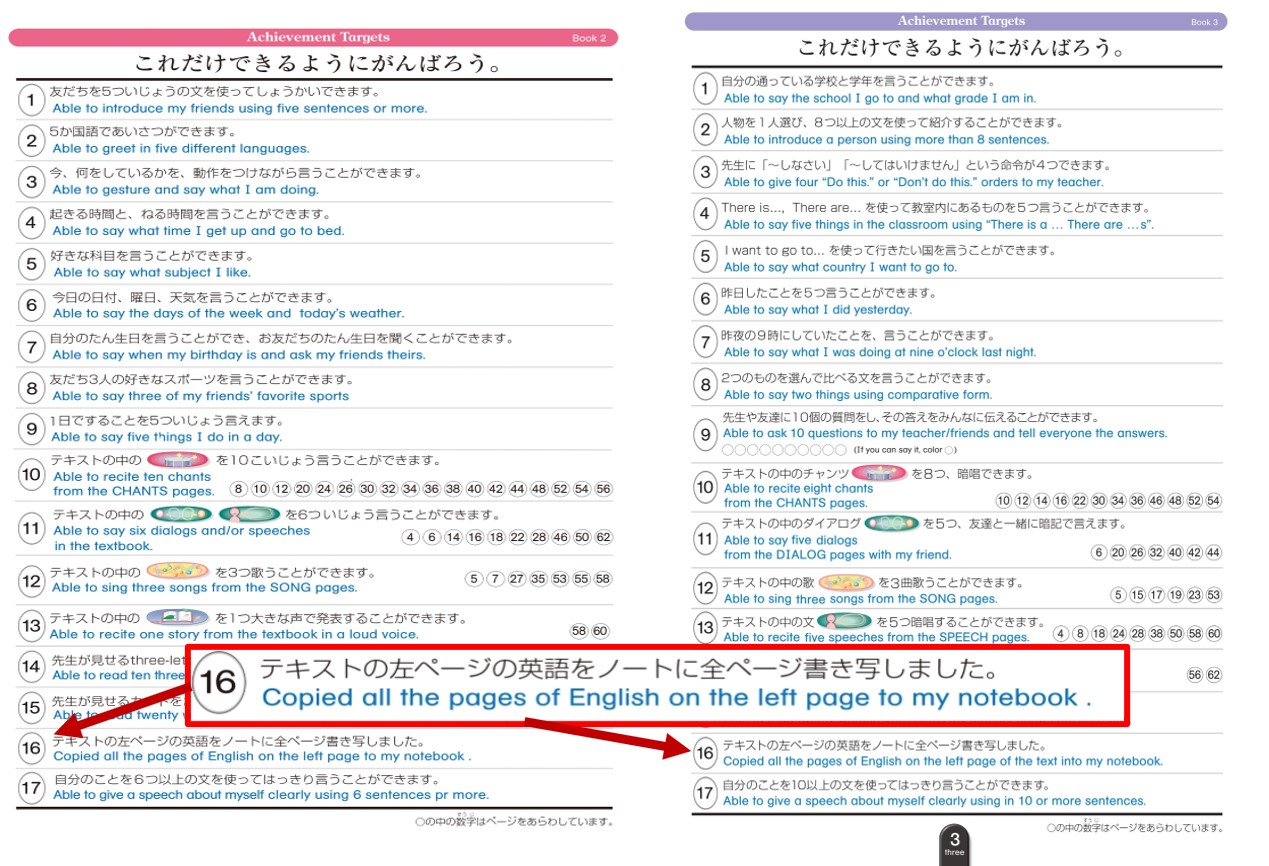The height and width of the screenshot is (866, 1269).
Task: Click page number 56 in Book 2 chants row
Action: 603,489
